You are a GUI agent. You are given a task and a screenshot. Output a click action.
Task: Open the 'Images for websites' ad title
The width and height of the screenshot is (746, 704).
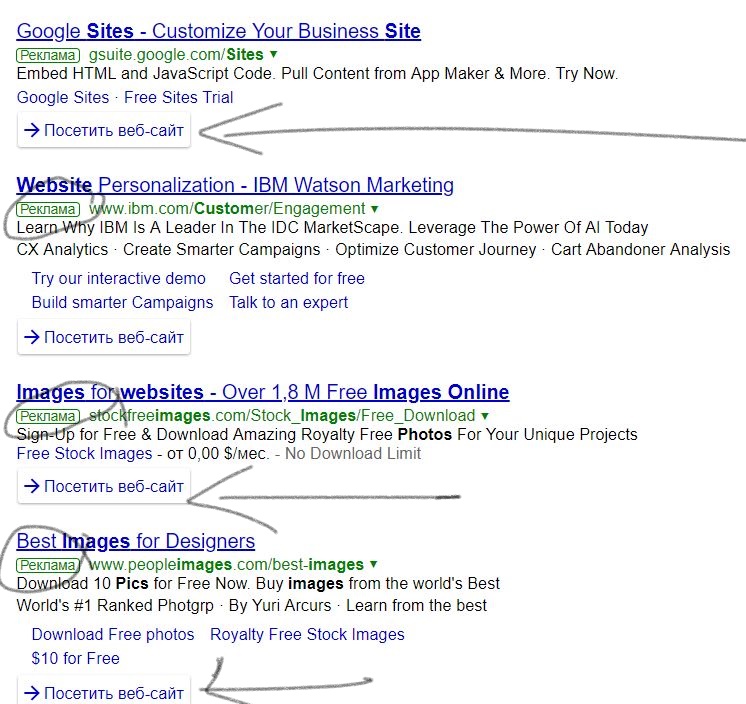coord(263,392)
